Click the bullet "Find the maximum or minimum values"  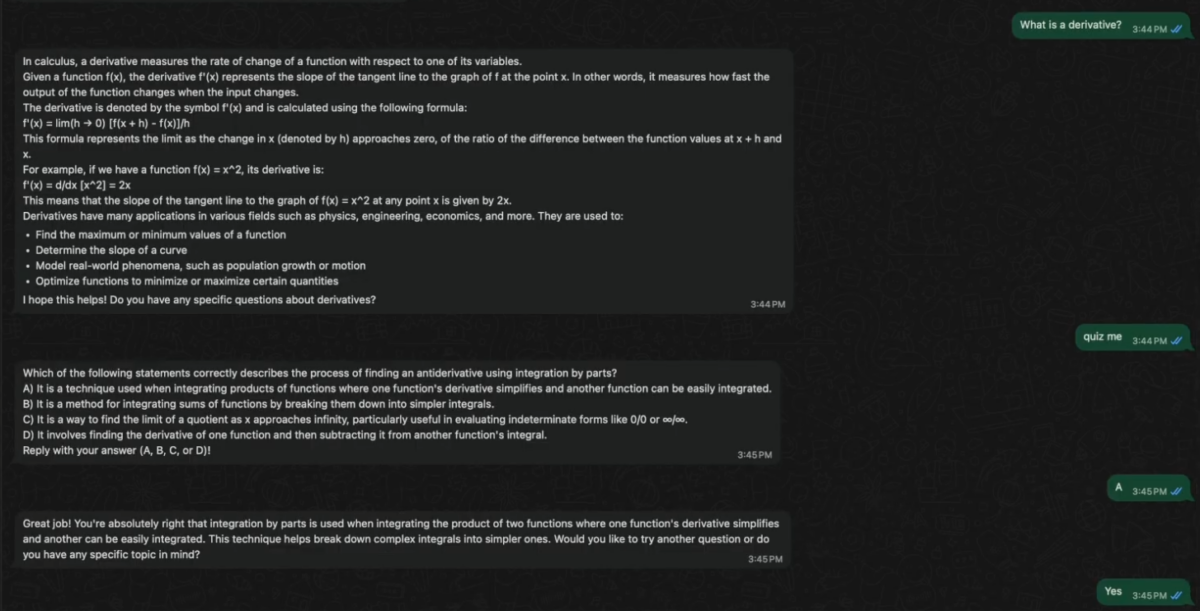click(160, 235)
